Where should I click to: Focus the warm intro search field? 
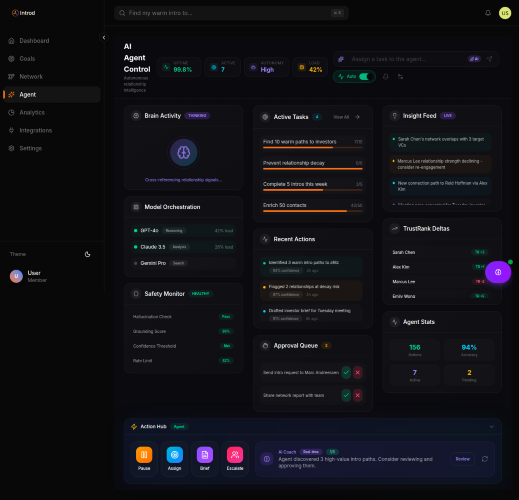pyautogui.click(x=231, y=13)
